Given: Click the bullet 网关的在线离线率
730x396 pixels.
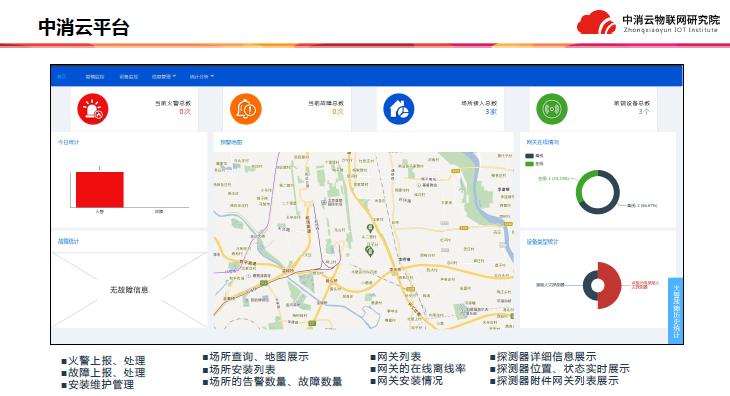Looking at the screenshot, I should click(418, 369).
